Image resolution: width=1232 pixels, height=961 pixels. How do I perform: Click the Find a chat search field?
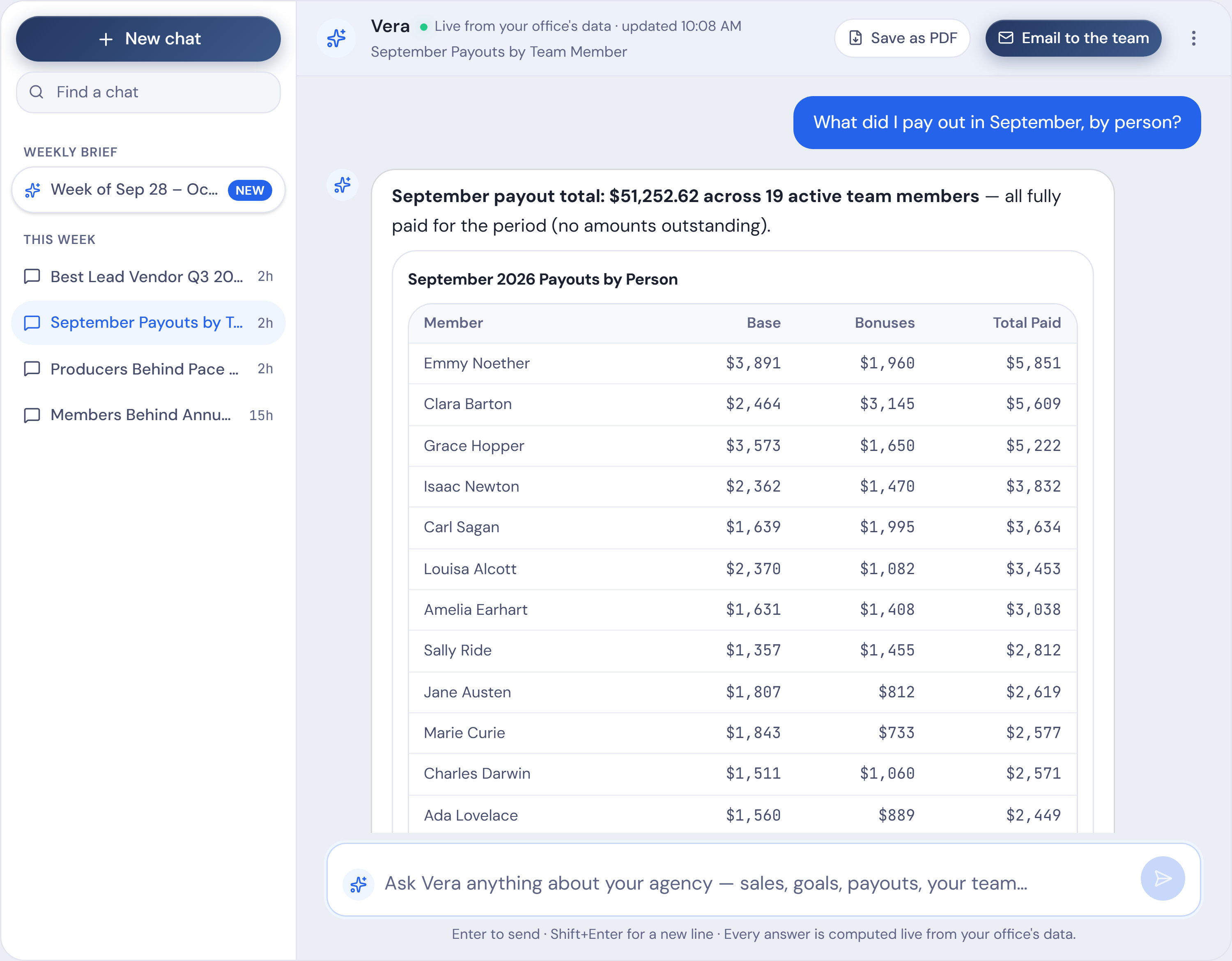point(148,92)
